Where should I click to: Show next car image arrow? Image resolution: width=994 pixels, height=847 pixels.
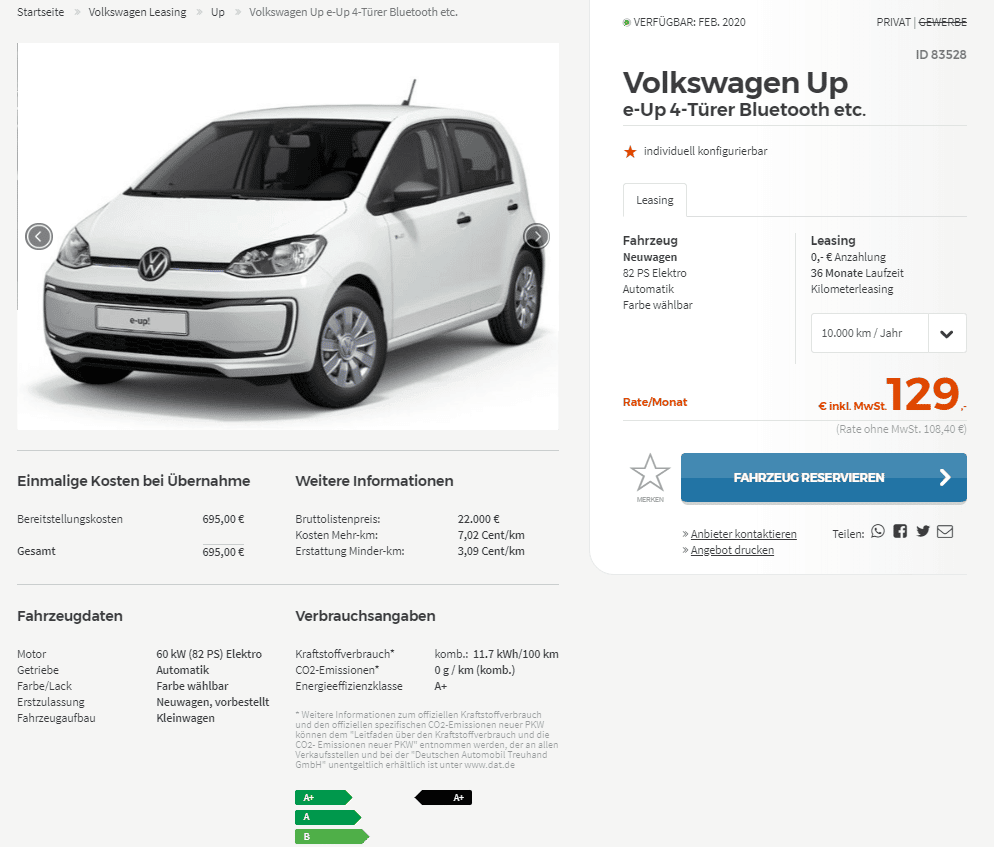point(537,236)
